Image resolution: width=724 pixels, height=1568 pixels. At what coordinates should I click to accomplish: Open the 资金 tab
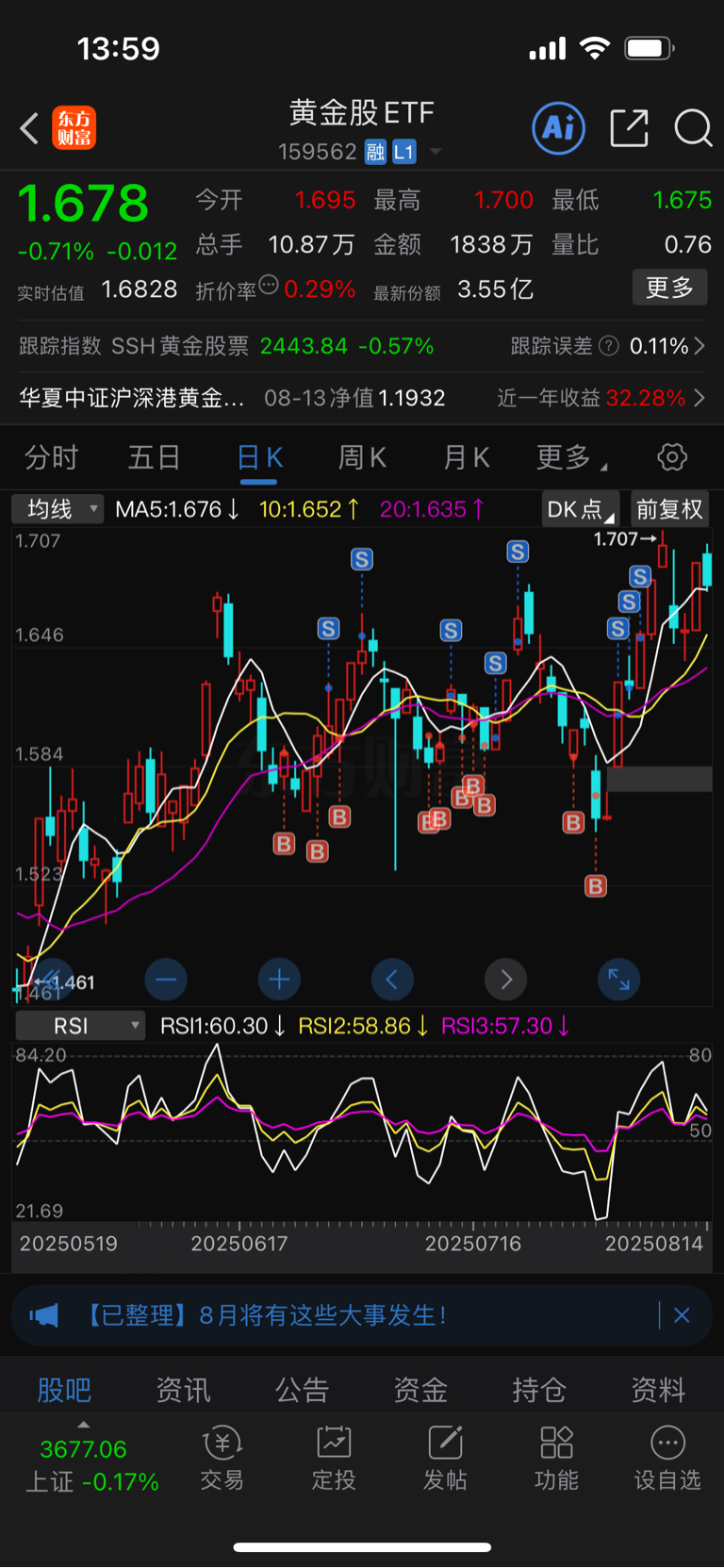pyautogui.click(x=420, y=1390)
